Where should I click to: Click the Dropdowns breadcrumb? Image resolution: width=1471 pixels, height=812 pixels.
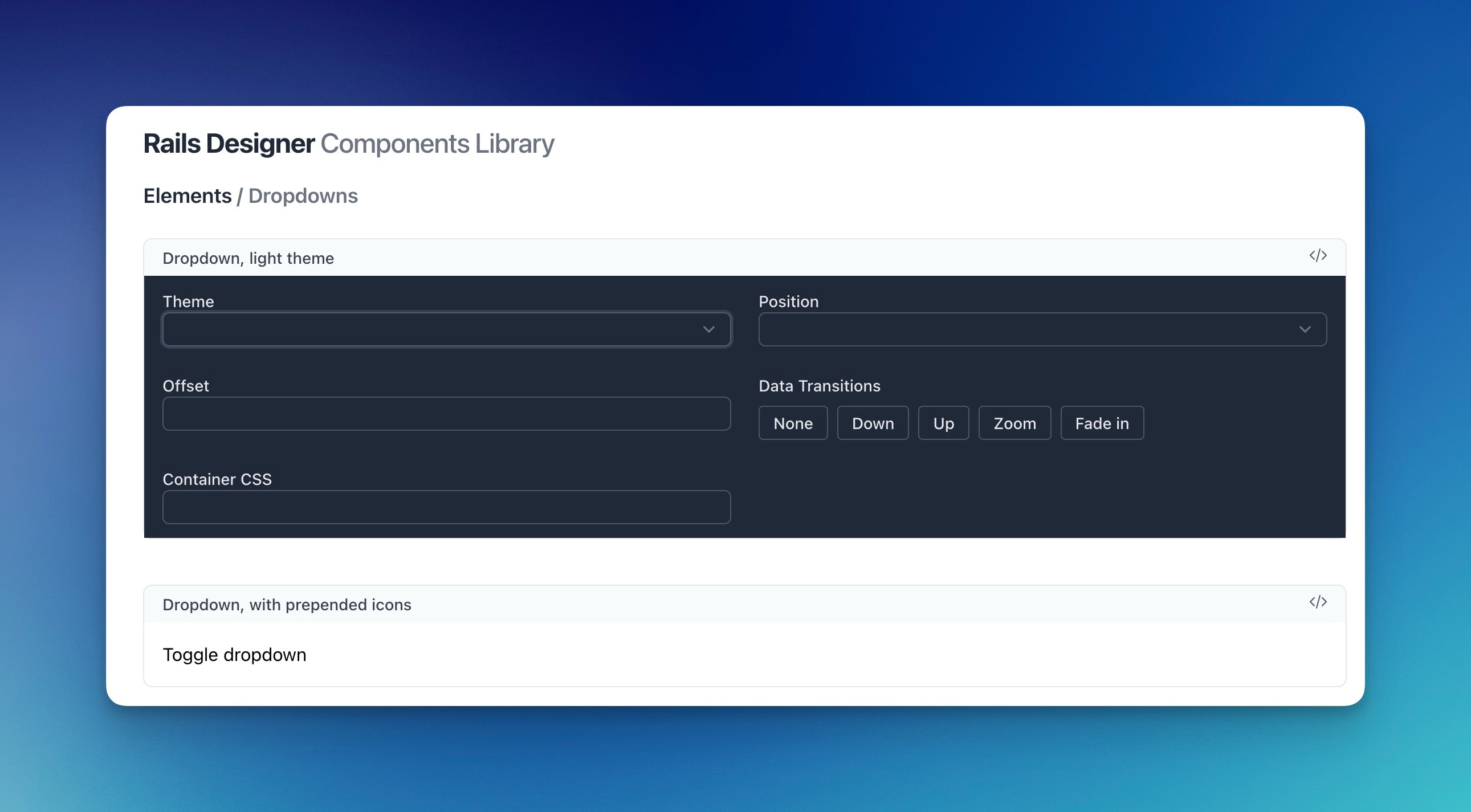click(303, 196)
